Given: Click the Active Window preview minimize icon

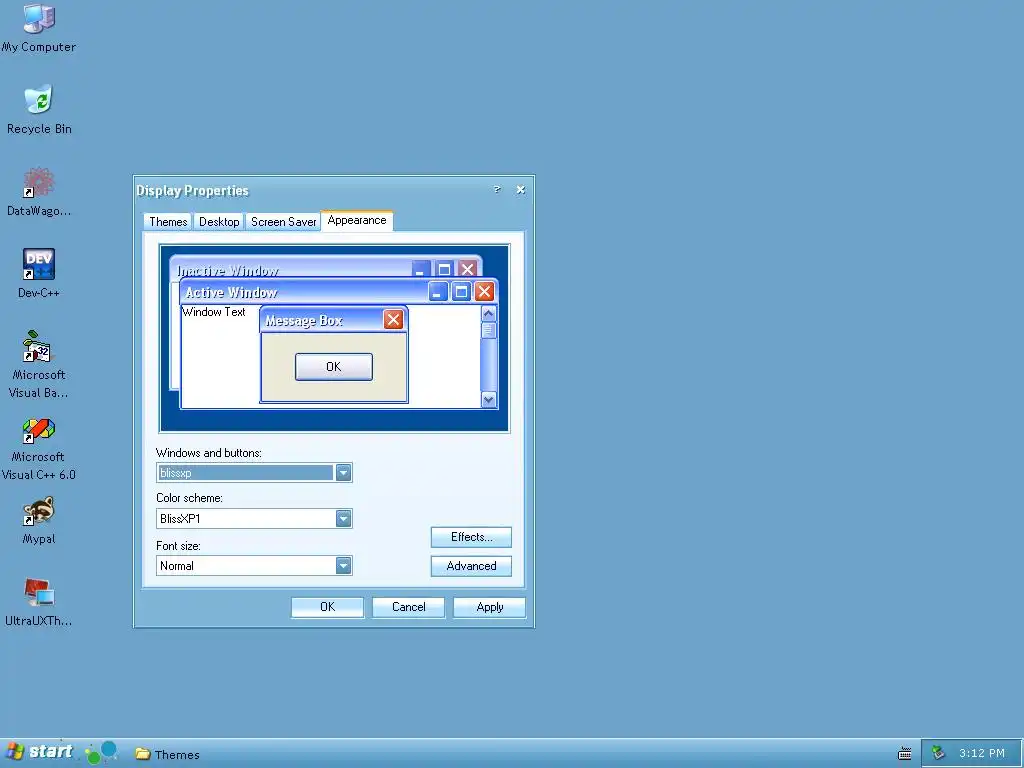Looking at the screenshot, I should pos(438,291).
